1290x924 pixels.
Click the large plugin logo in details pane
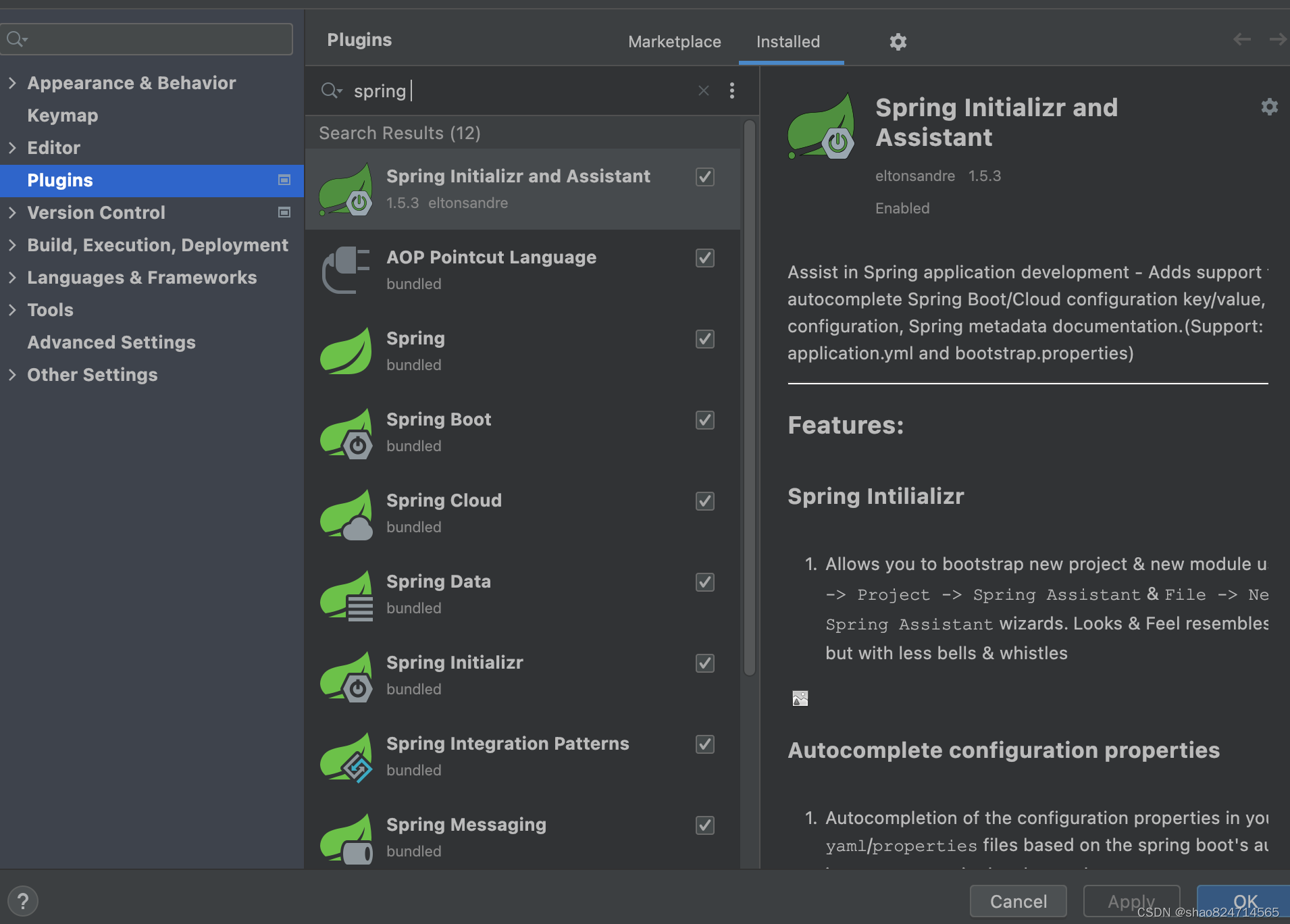click(821, 126)
